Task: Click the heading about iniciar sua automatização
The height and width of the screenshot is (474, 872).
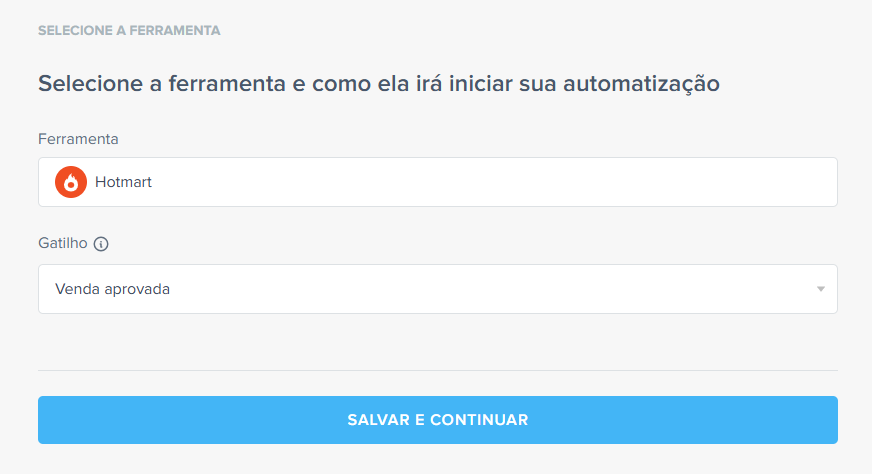Action: (379, 84)
